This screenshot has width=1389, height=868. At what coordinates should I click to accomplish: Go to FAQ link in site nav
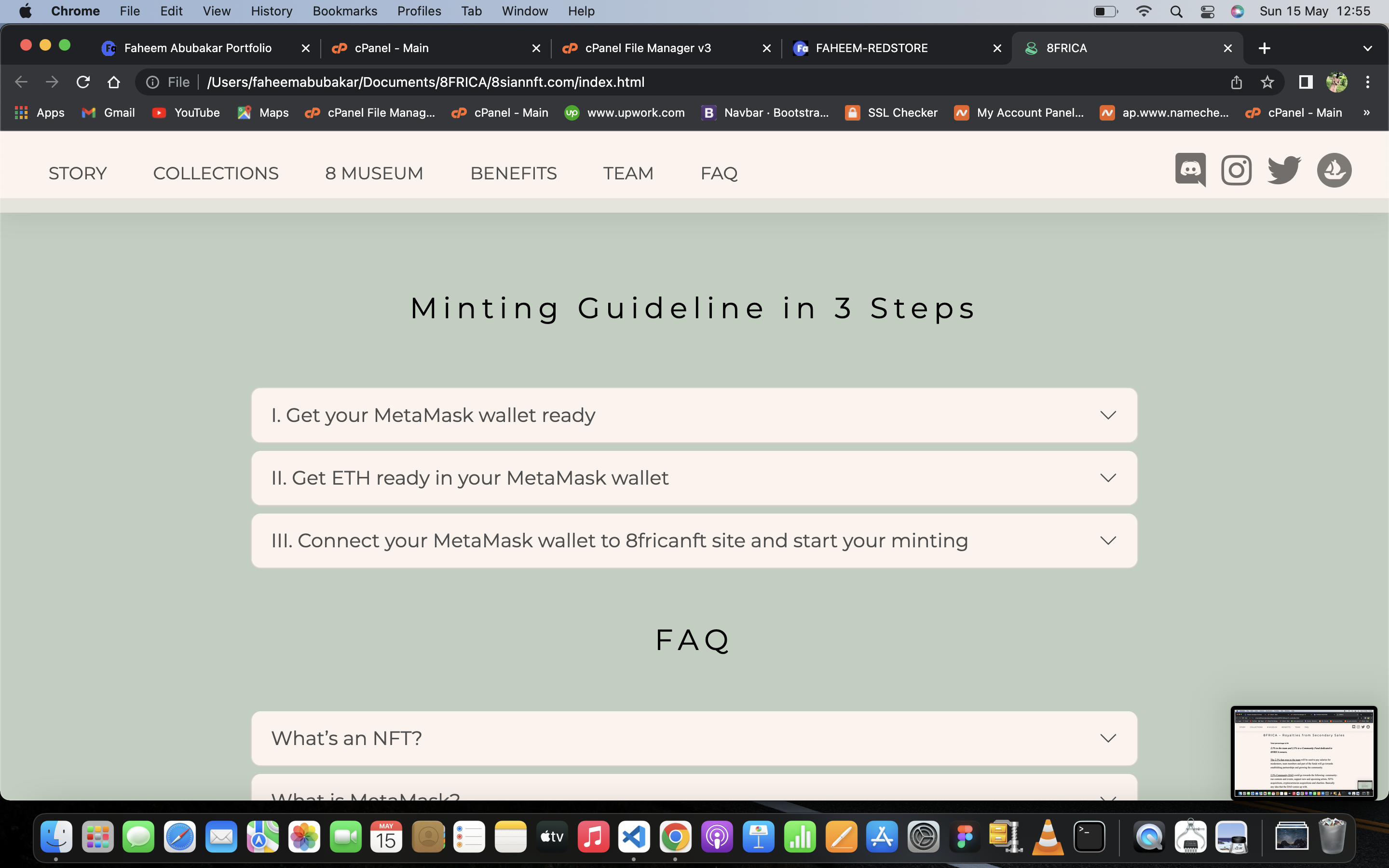[x=719, y=174]
